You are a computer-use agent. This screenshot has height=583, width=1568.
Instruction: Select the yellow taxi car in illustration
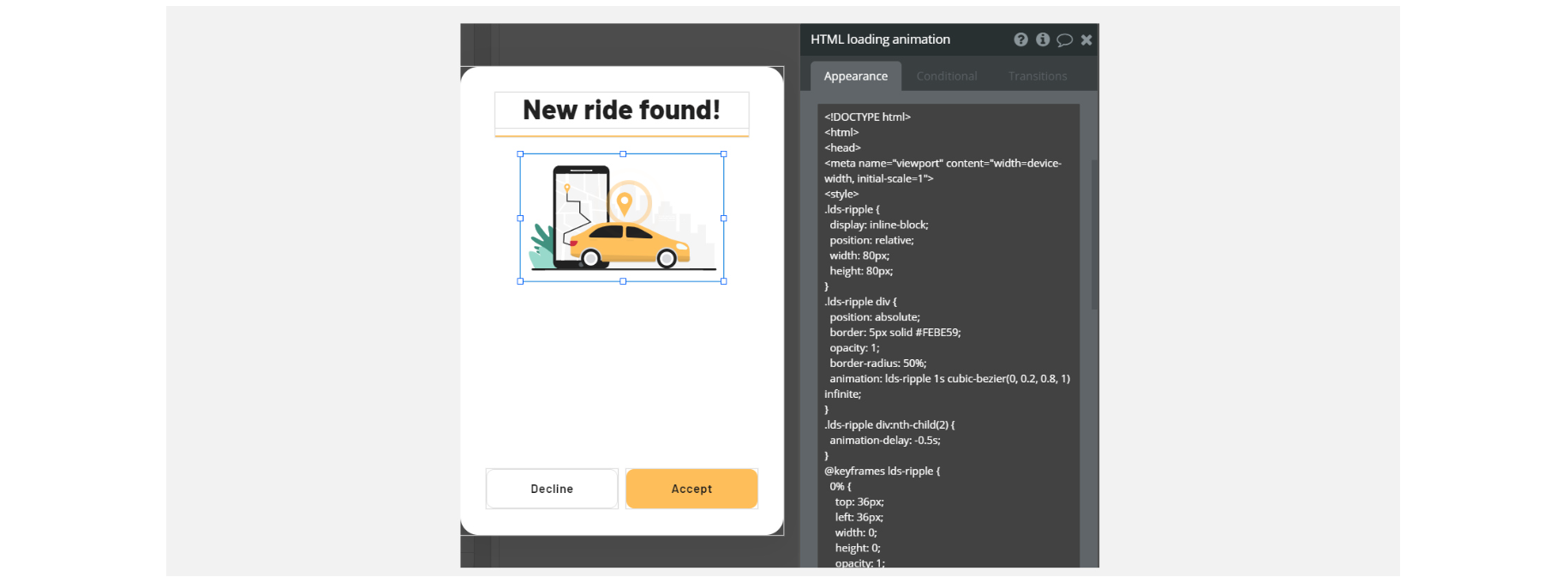click(629, 244)
